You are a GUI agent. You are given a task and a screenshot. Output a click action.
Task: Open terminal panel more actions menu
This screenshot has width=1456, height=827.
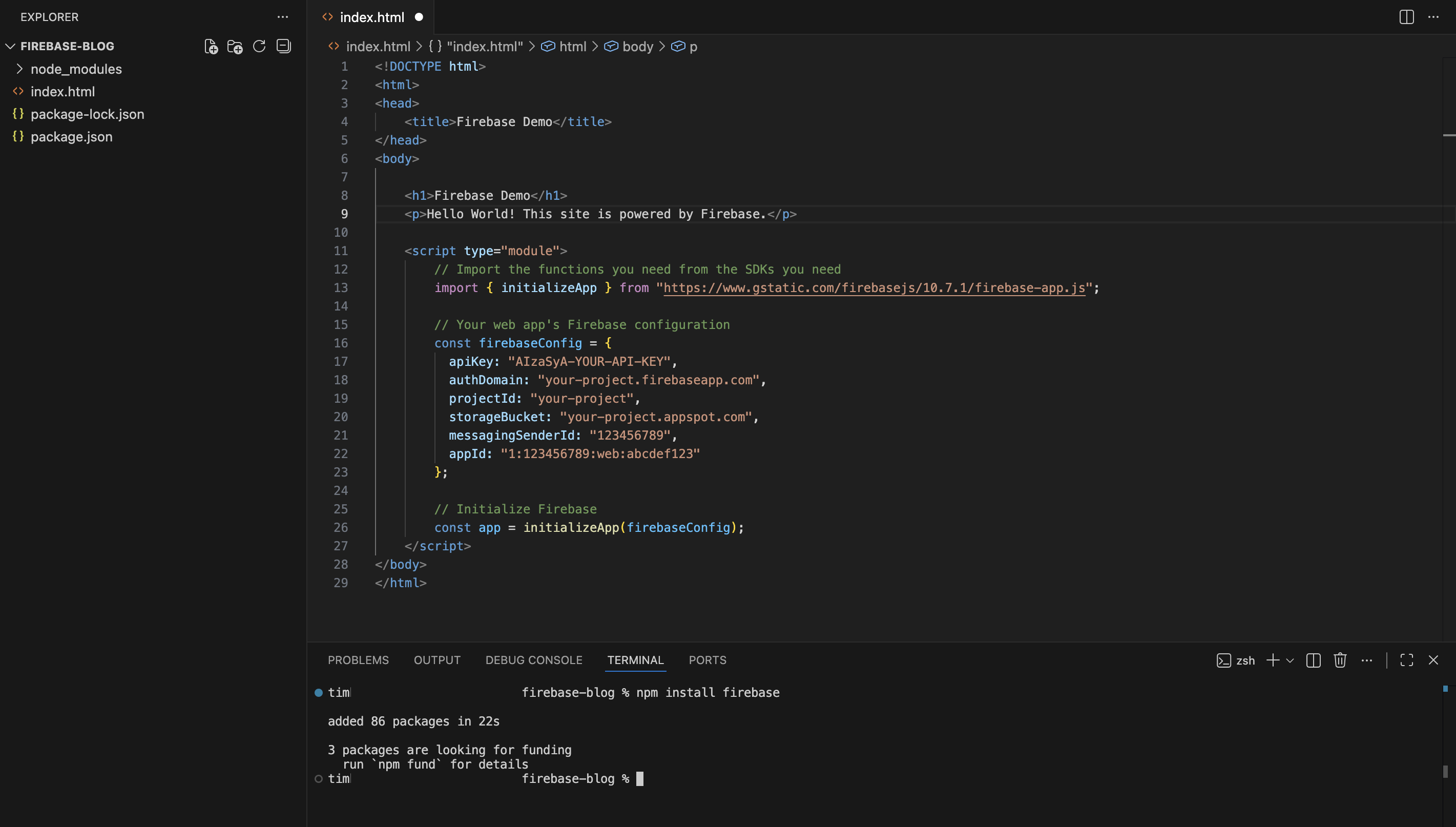click(1367, 660)
